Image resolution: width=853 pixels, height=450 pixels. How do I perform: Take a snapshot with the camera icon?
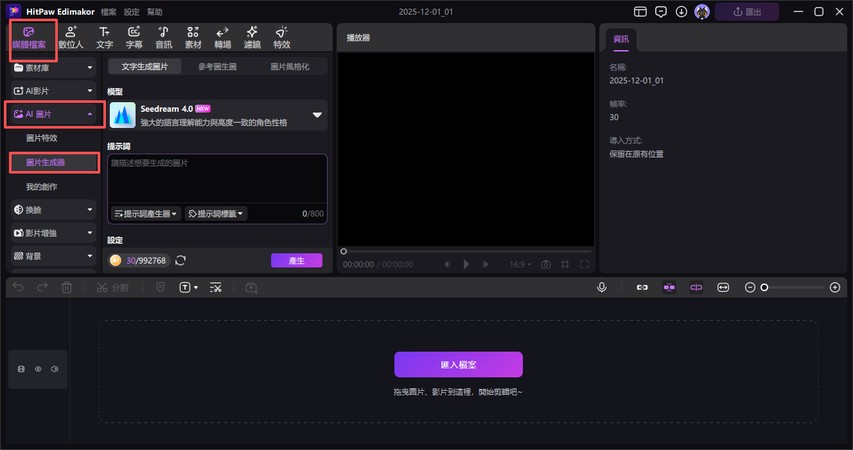546,264
